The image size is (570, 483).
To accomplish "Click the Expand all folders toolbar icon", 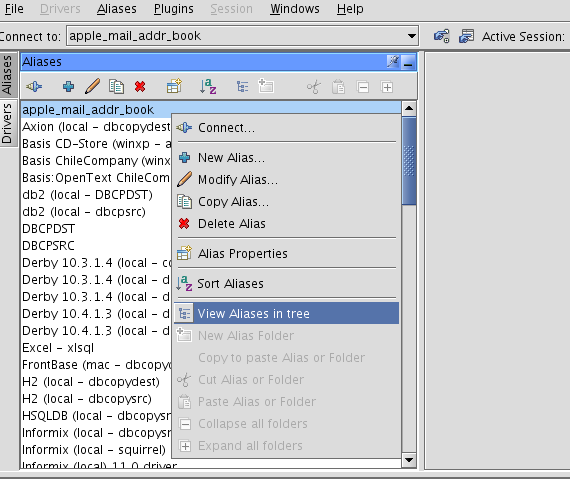I will (x=387, y=87).
